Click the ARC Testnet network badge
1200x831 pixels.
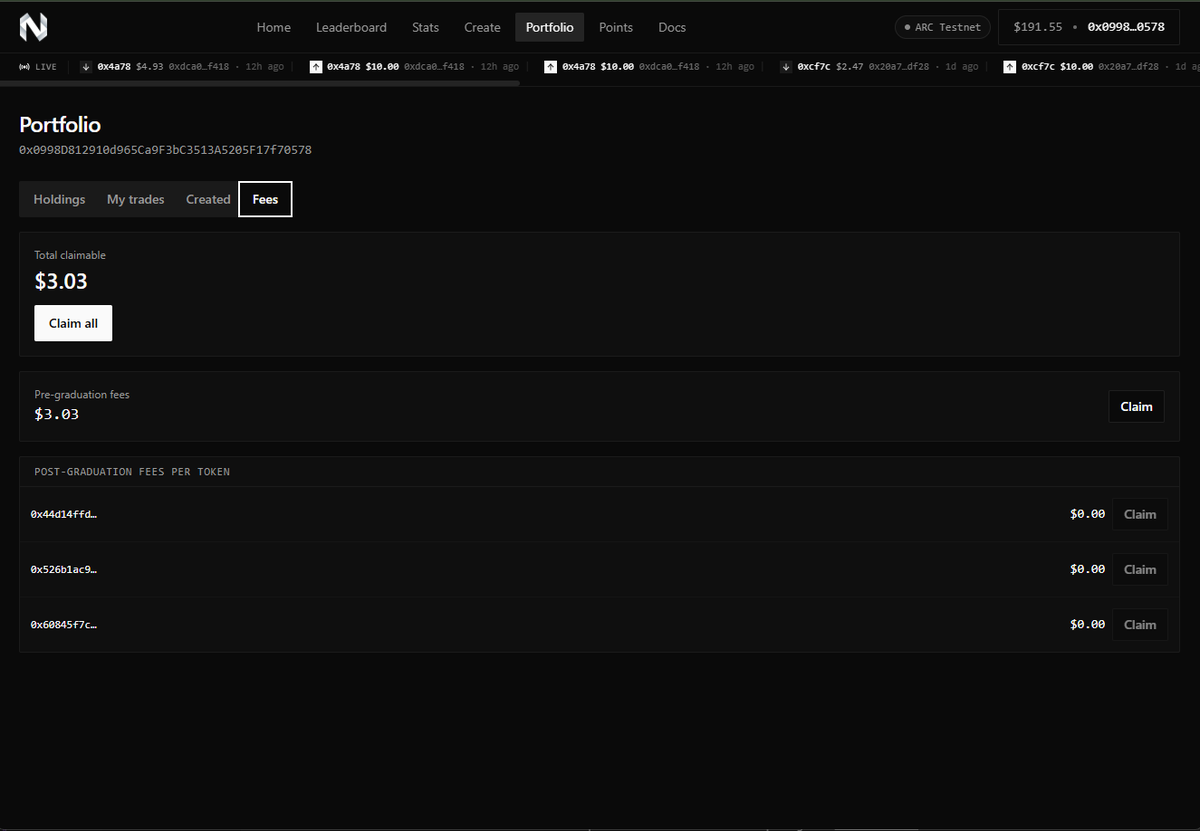[942, 27]
